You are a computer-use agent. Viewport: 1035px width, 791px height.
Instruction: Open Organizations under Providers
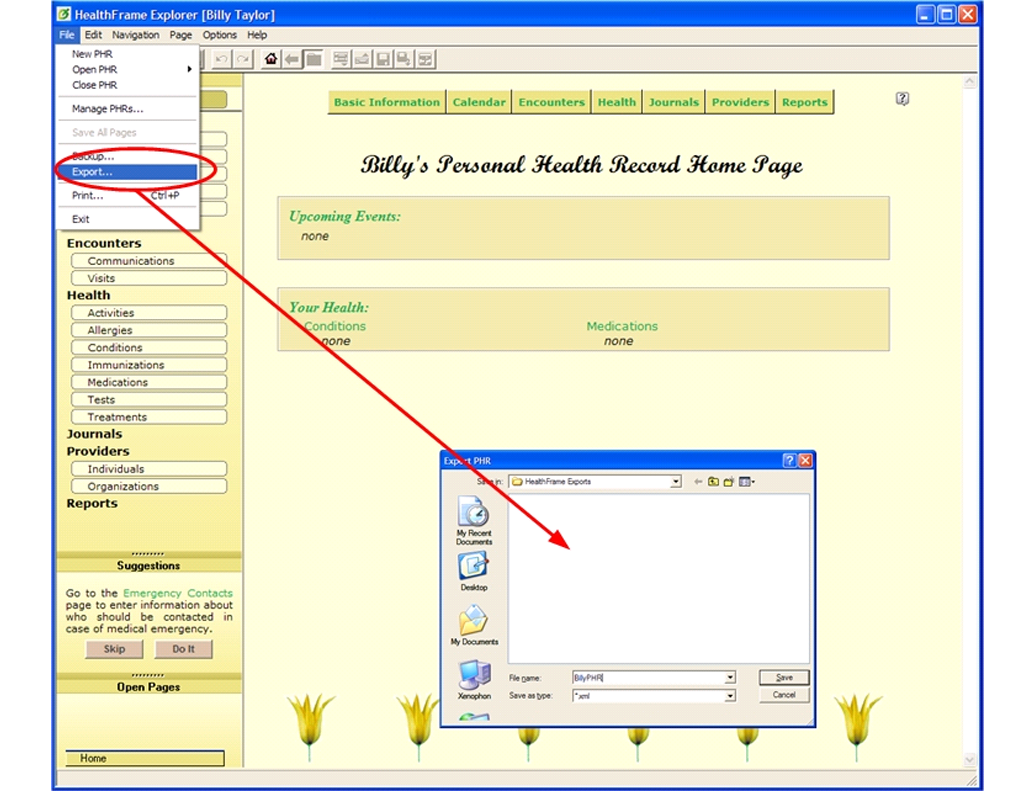(149, 487)
